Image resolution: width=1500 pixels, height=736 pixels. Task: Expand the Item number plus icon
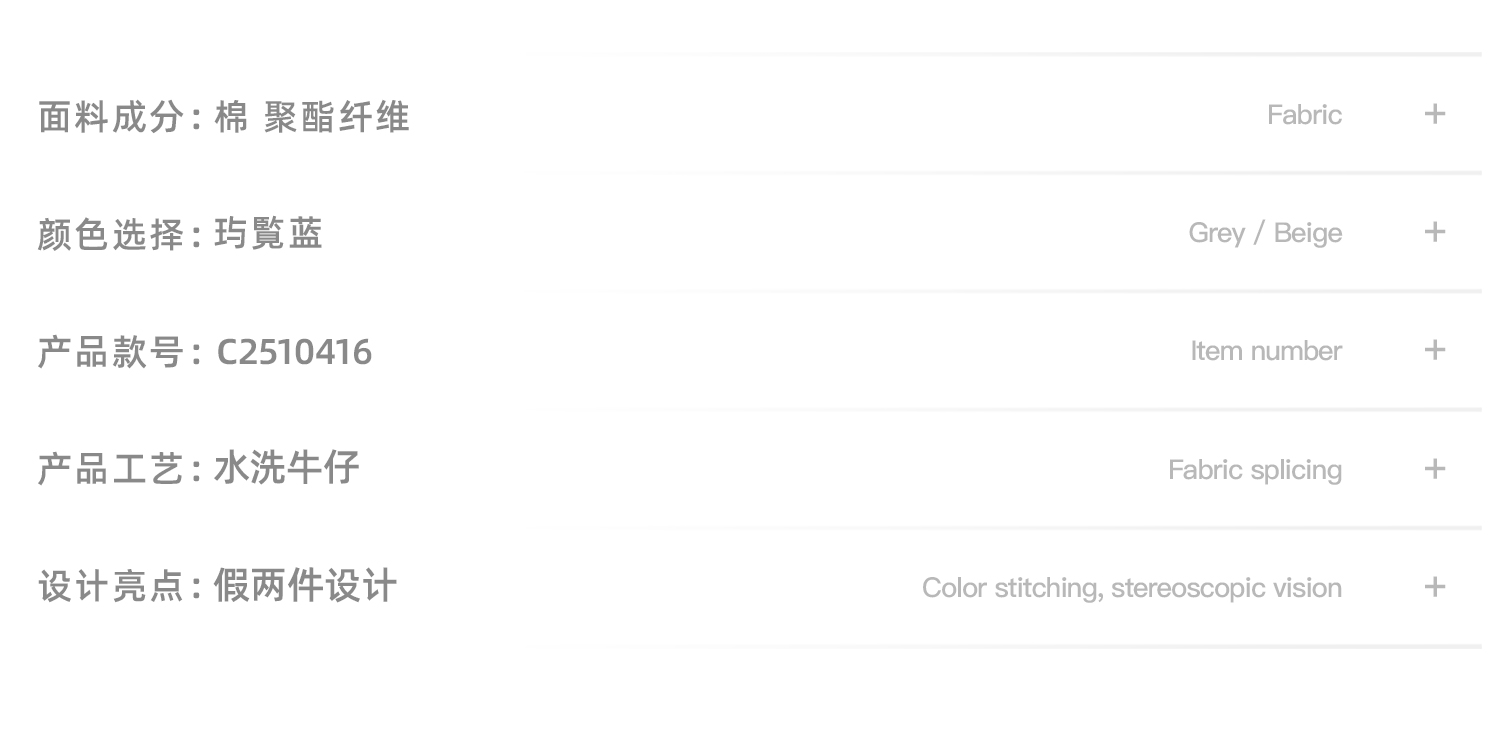point(1434,350)
